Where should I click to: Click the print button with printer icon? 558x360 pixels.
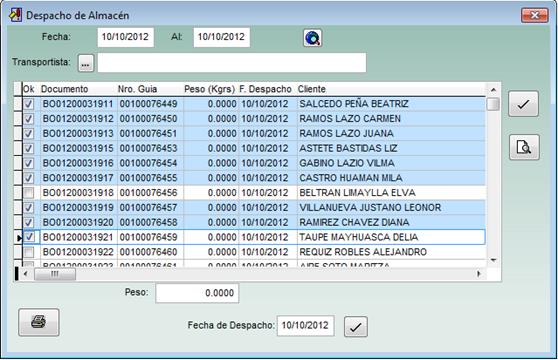(39, 322)
